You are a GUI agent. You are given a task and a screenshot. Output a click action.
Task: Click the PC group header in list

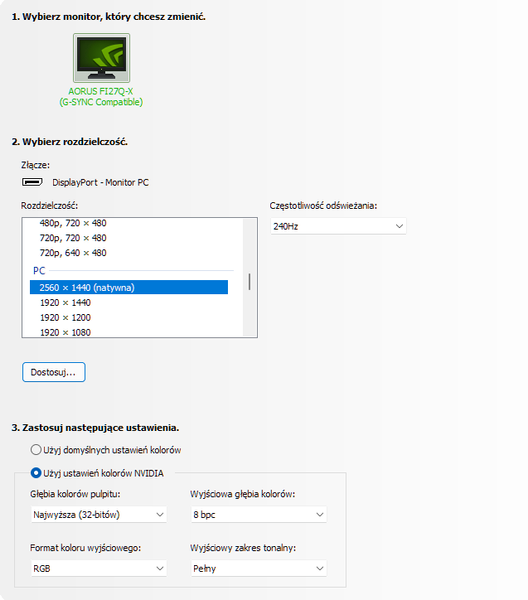pyautogui.click(x=39, y=271)
